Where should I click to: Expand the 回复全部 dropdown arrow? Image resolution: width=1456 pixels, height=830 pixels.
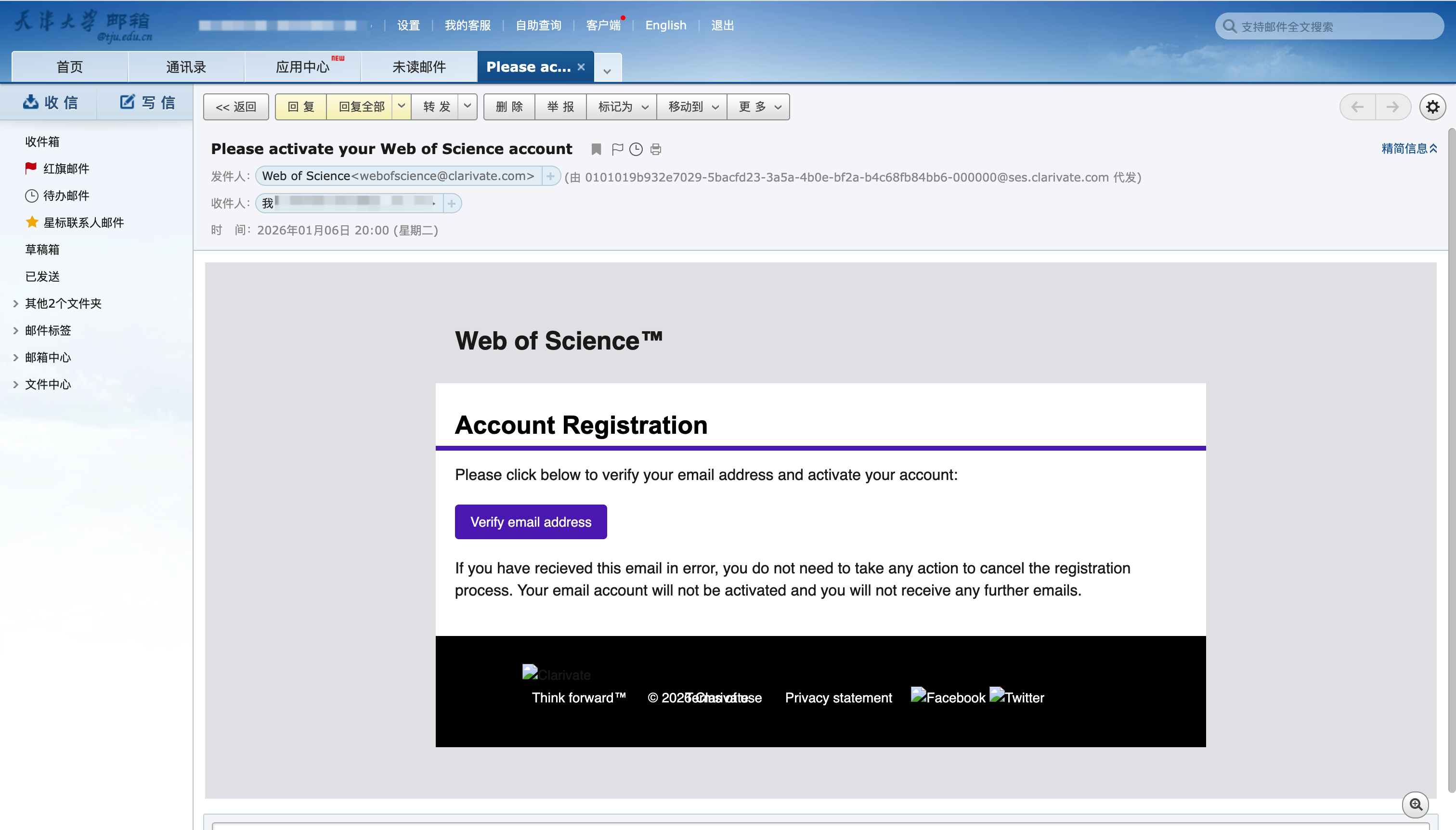(402, 106)
